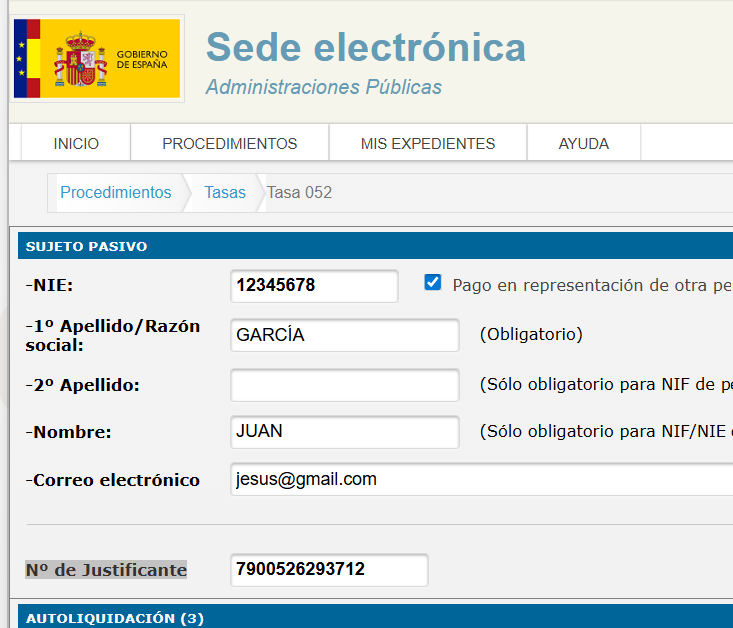Click the AUTOLIQUIDACIÓN (3) section header
This screenshot has width=733, height=628.
pos(375,616)
